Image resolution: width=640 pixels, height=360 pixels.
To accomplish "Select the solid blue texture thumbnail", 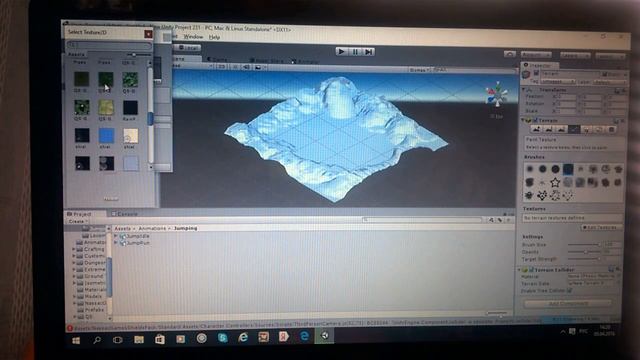I will 106,135.
